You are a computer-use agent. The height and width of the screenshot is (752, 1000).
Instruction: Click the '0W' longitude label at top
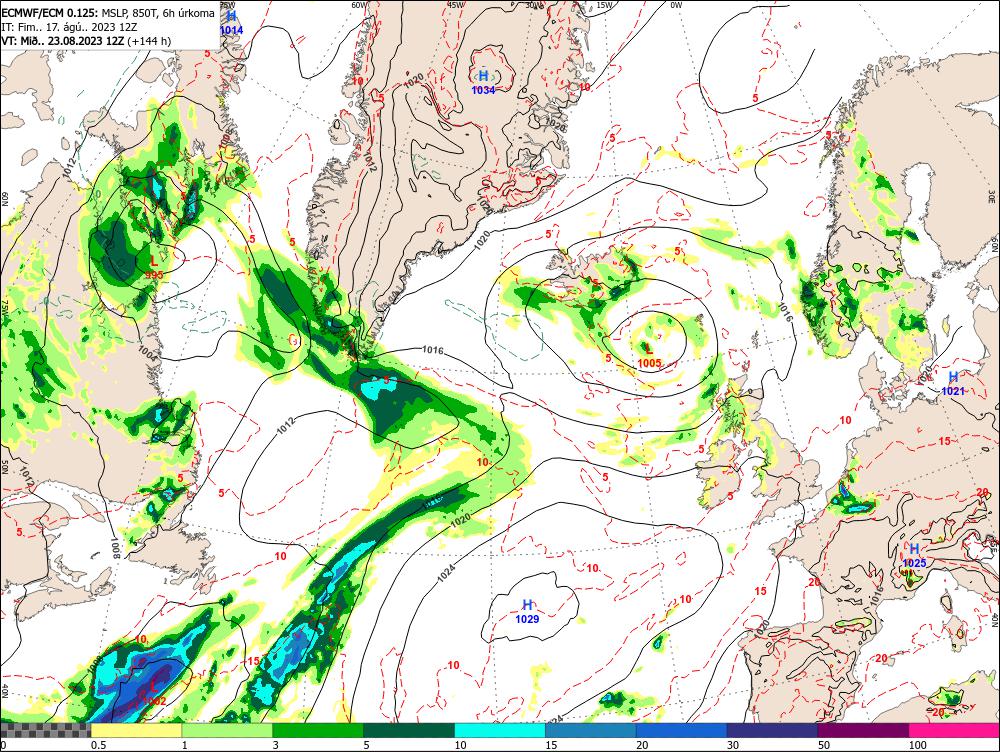[x=676, y=5]
